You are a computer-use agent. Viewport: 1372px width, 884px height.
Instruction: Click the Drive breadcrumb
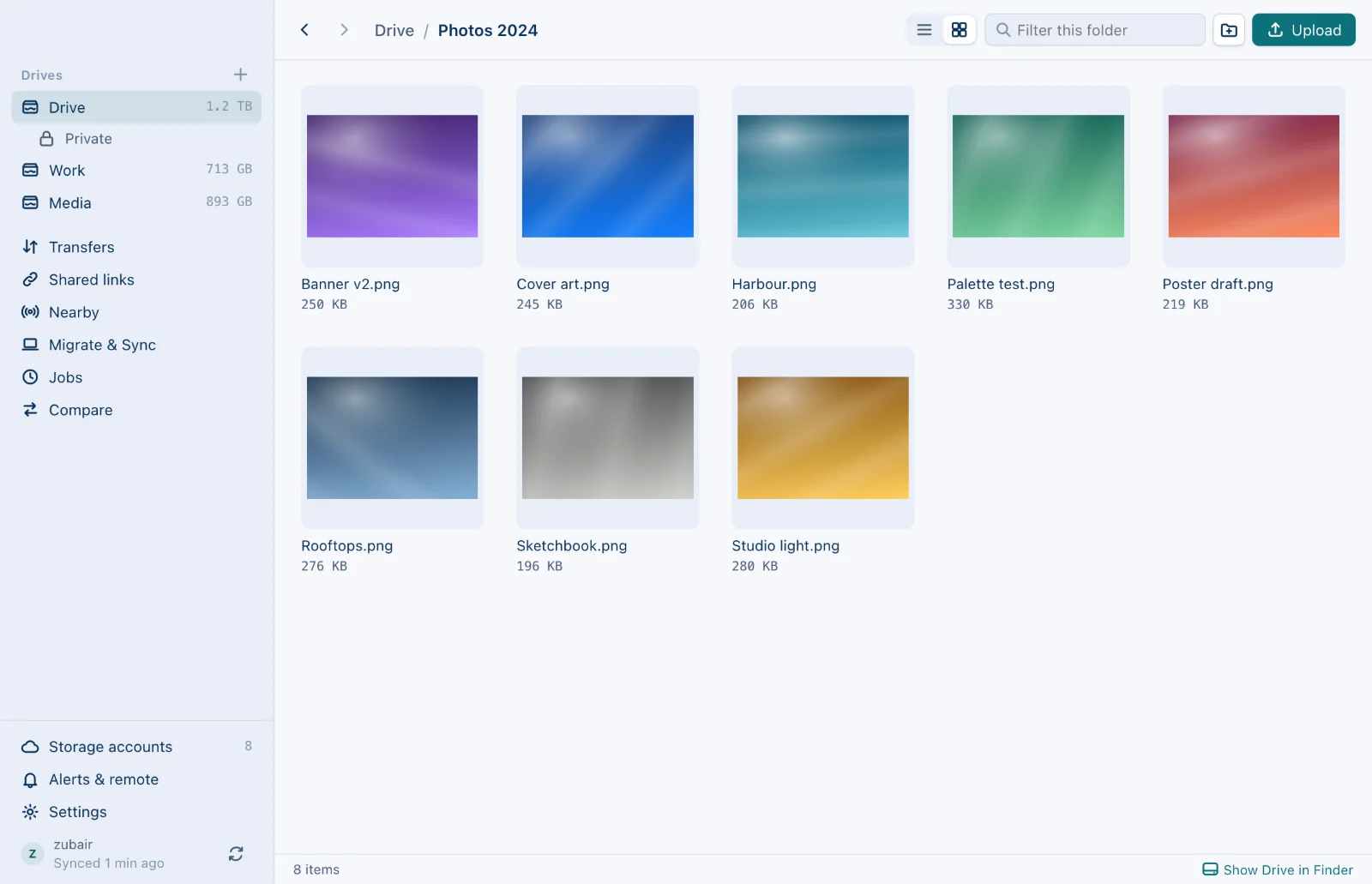[394, 30]
